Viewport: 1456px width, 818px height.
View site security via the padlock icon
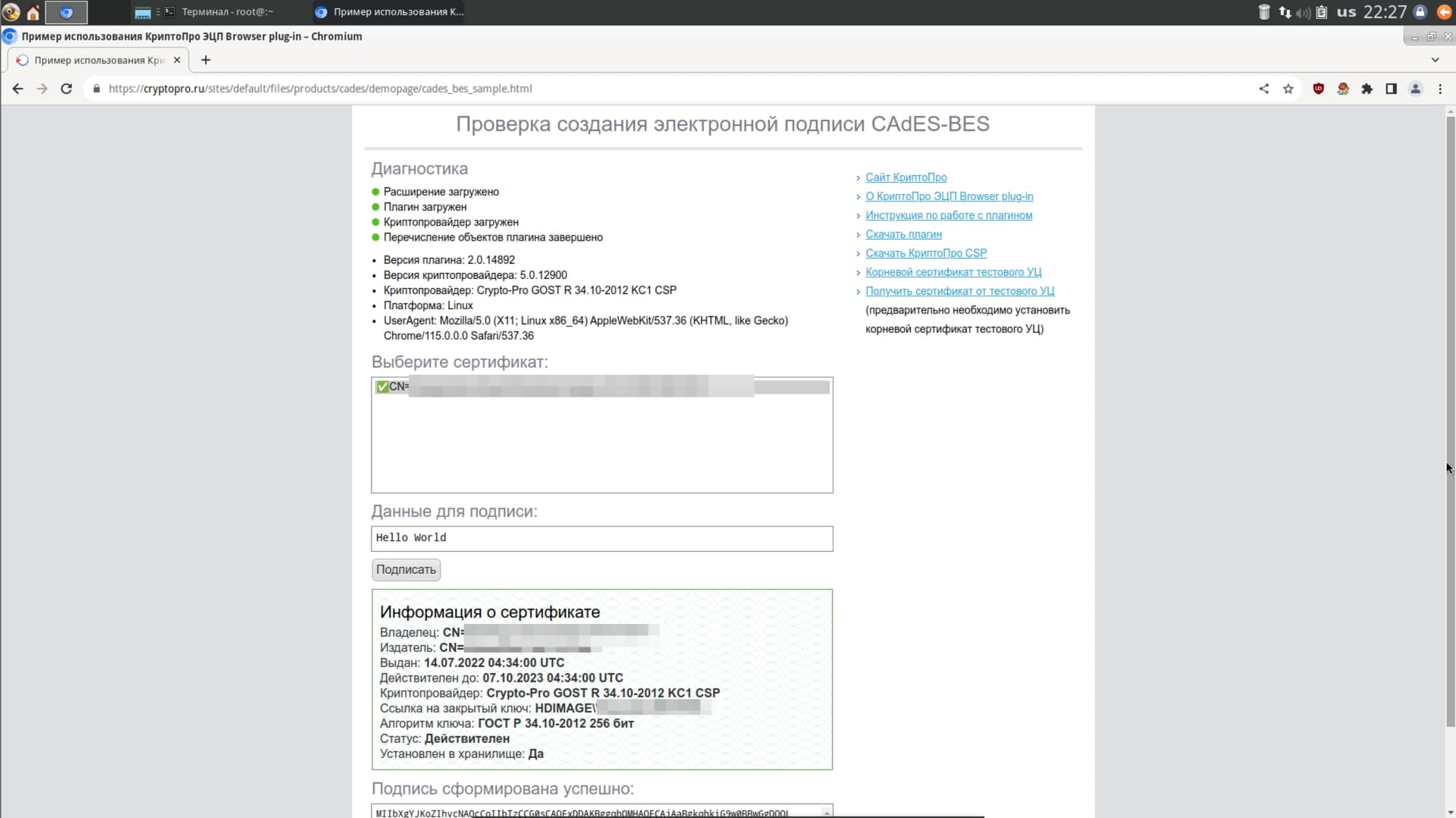[x=96, y=89]
